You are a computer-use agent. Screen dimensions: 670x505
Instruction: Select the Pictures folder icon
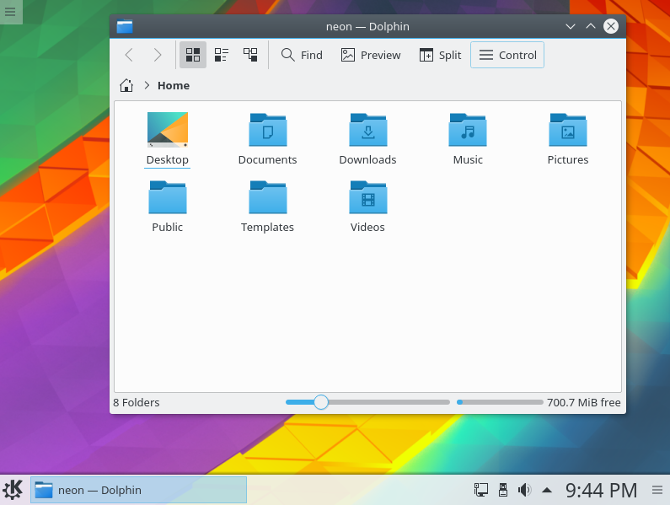[x=567, y=131]
